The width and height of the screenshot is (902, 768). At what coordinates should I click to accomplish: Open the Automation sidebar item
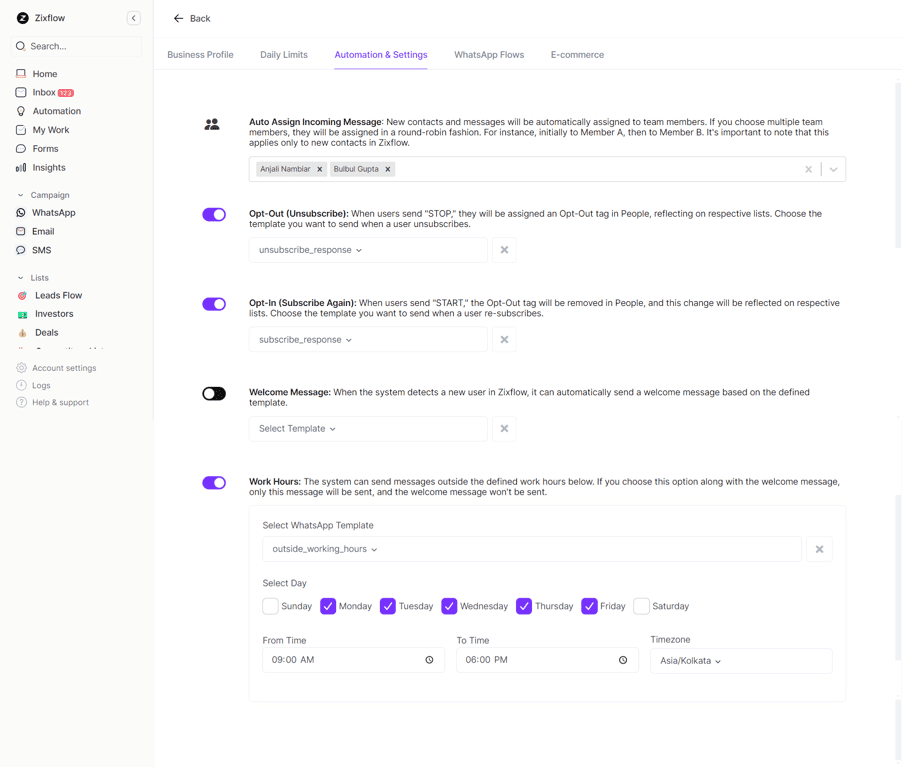(x=56, y=111)
